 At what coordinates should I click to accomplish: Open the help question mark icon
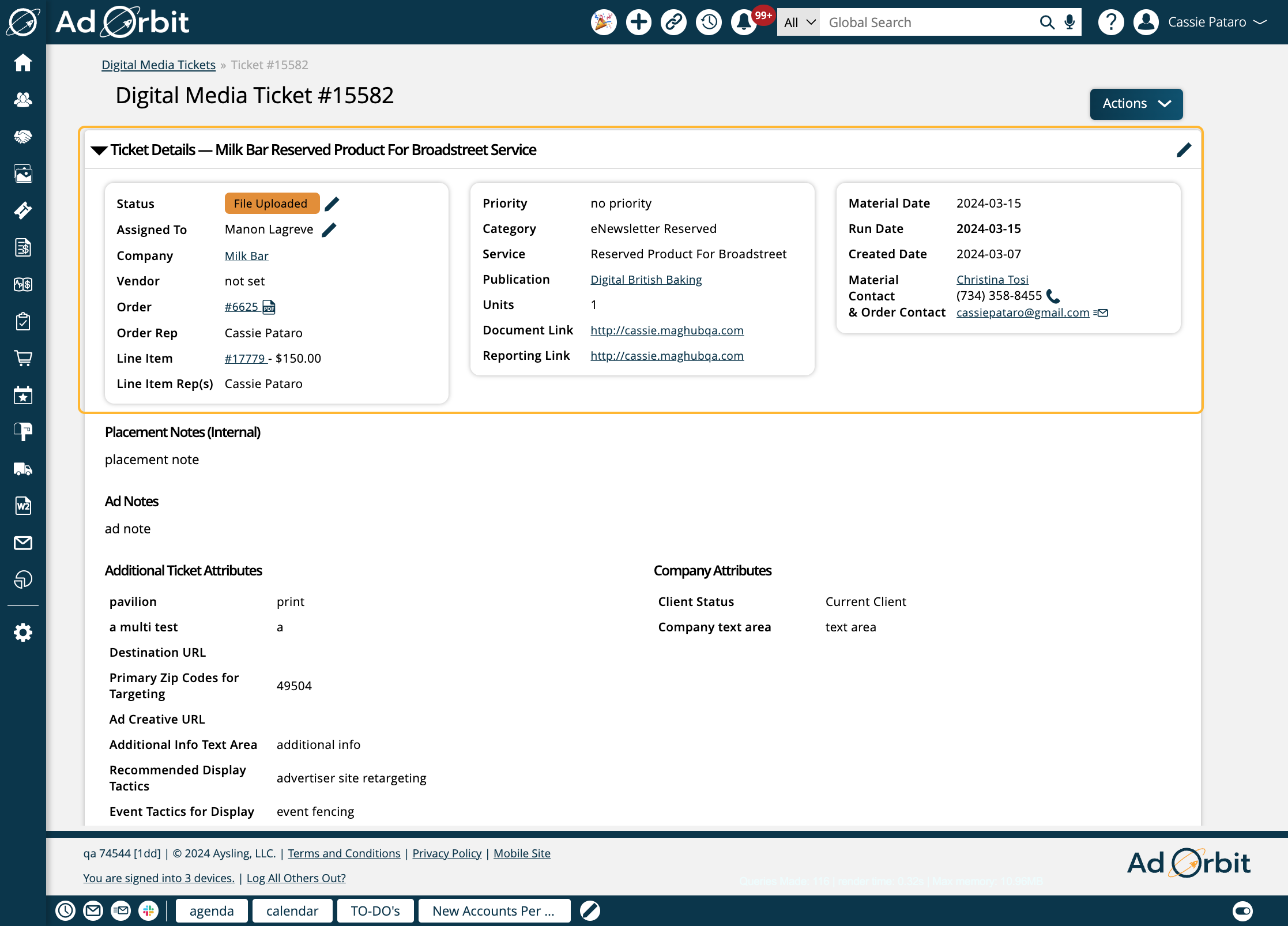(x=1110, y=22)
